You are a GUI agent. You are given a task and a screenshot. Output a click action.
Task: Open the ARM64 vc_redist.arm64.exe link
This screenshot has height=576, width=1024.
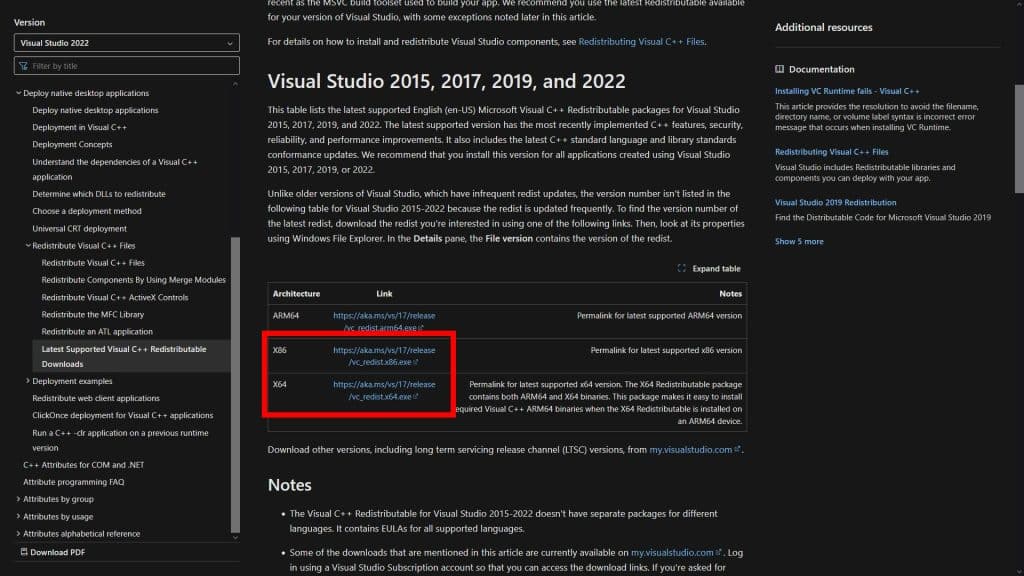pyautogui.click(x=384, y=321)
